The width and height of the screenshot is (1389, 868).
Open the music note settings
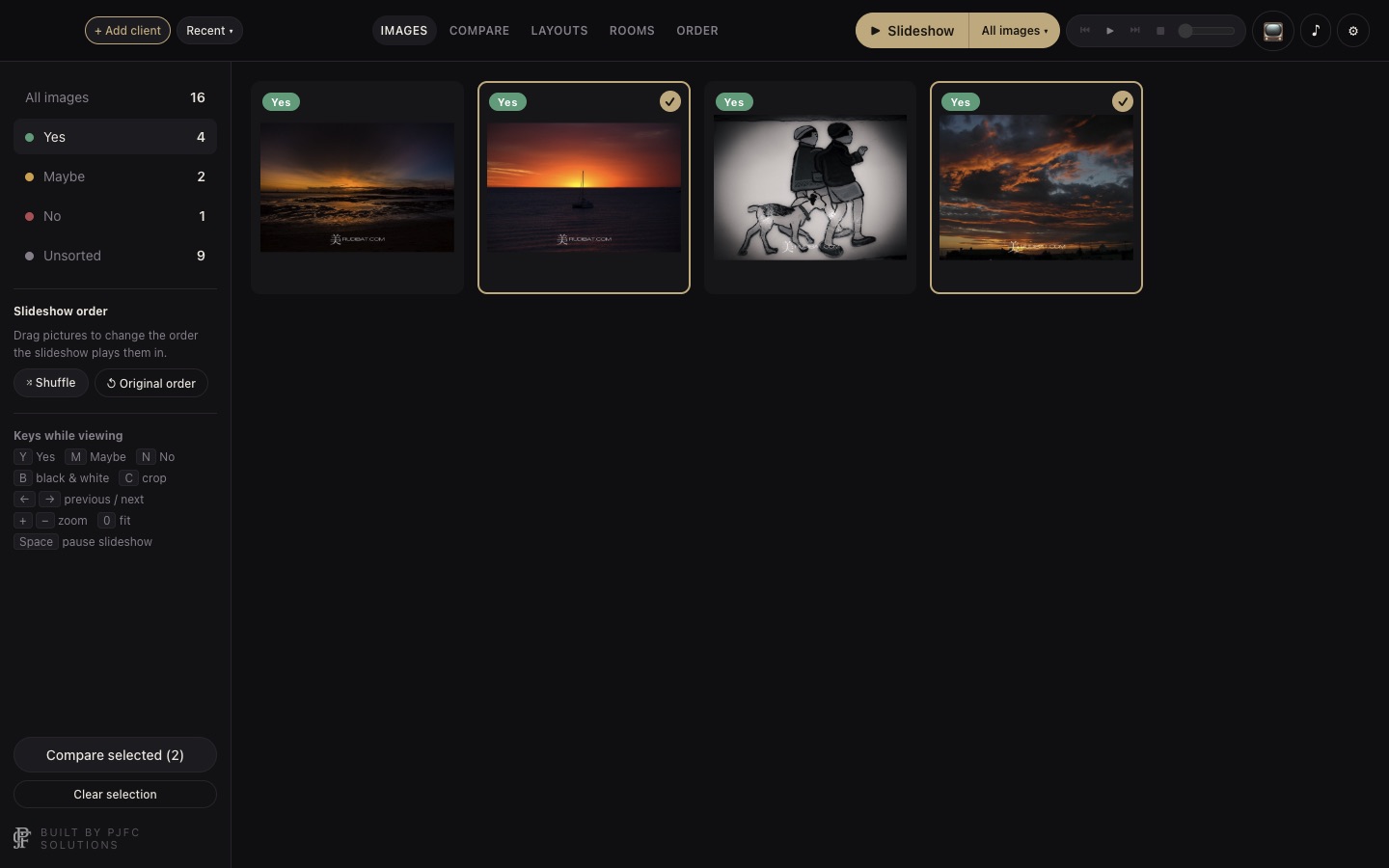(1316, 31)
